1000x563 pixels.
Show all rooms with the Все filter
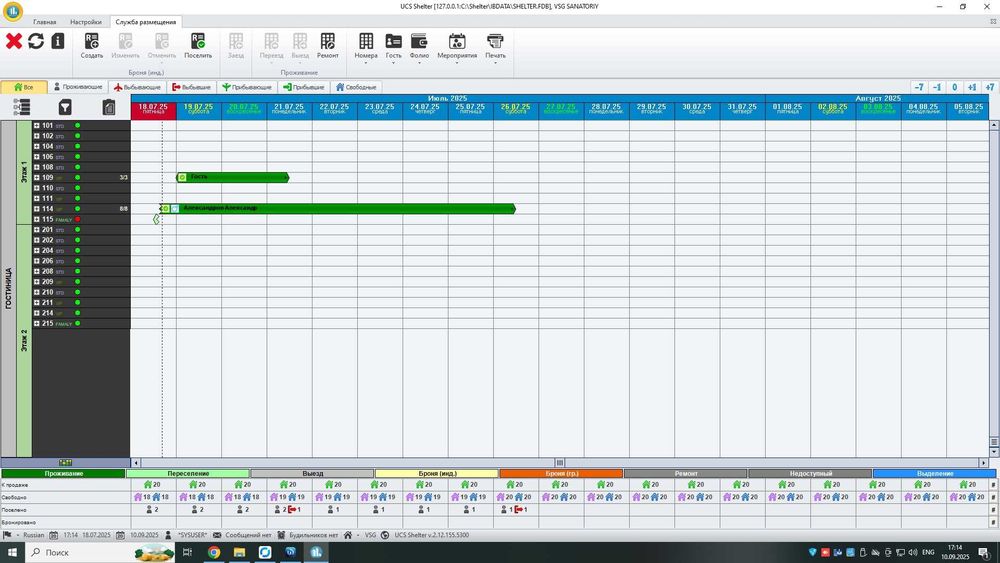[24, 87]
